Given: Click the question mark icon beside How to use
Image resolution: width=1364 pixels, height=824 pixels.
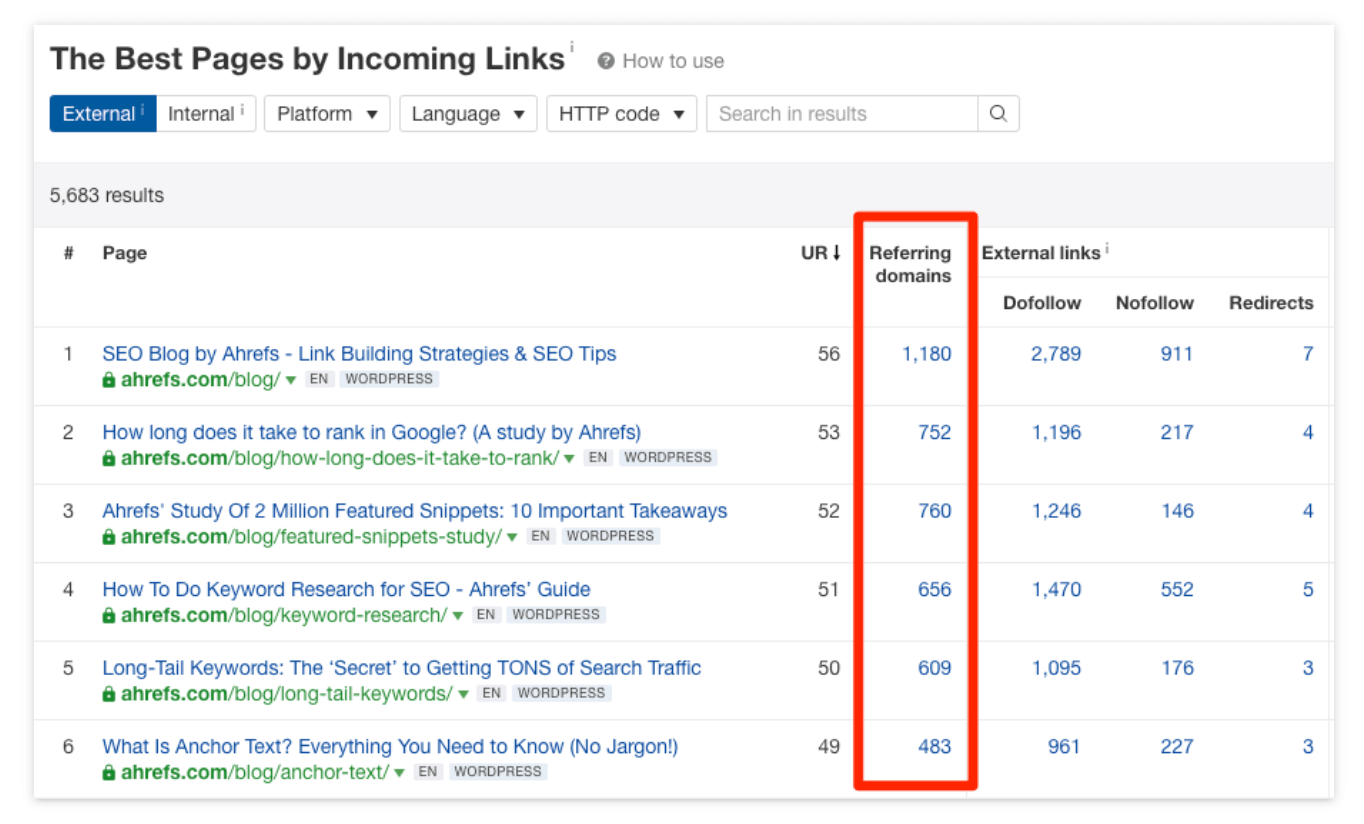Looking at the screenshot, I should (x=605, y=62).
